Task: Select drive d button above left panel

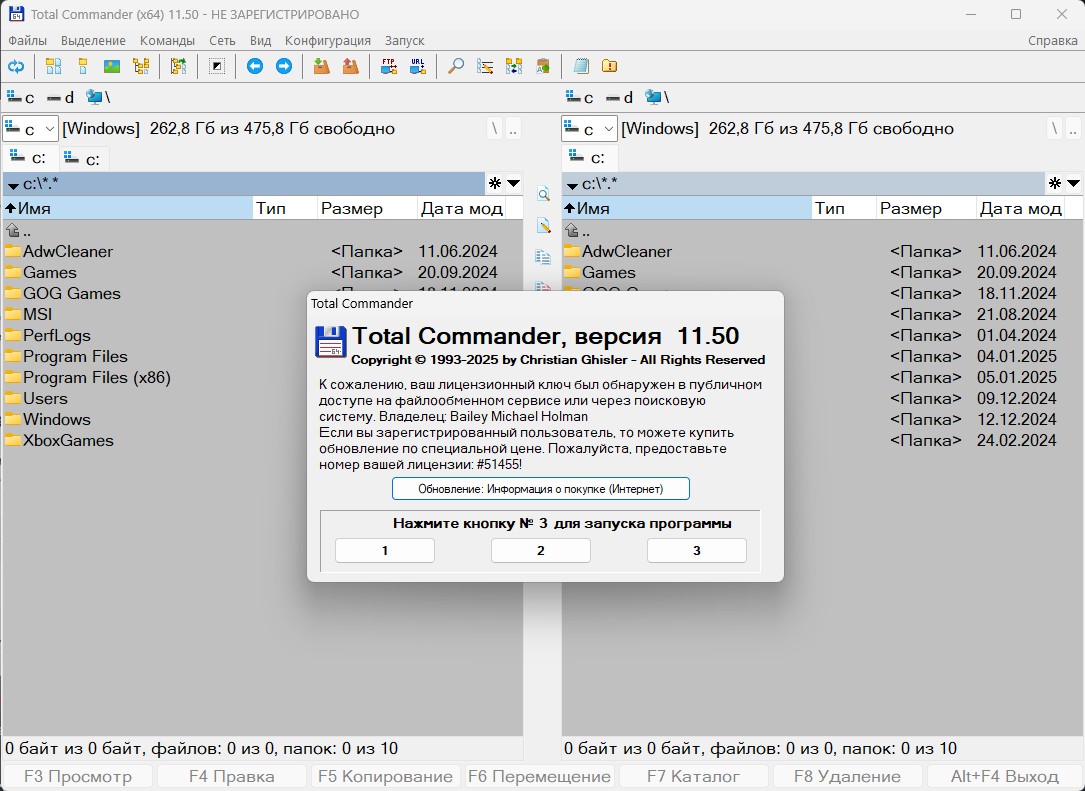Action: click(x=61, y=98)
